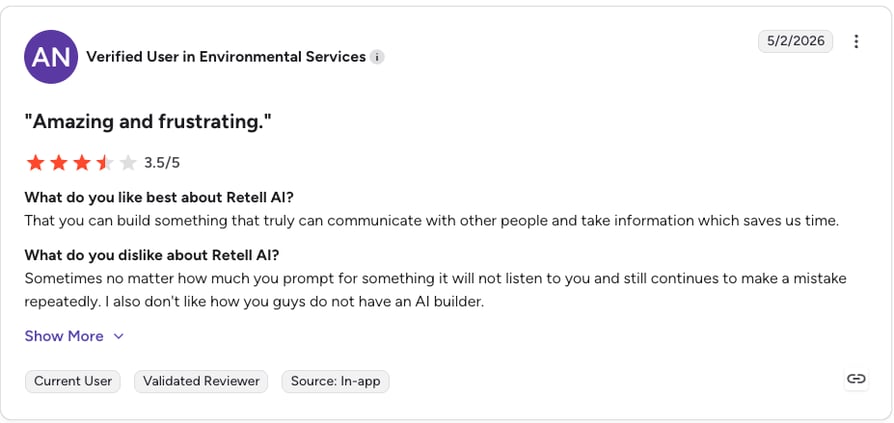
Task: Click the first red rating star
Action: (35, 163)
